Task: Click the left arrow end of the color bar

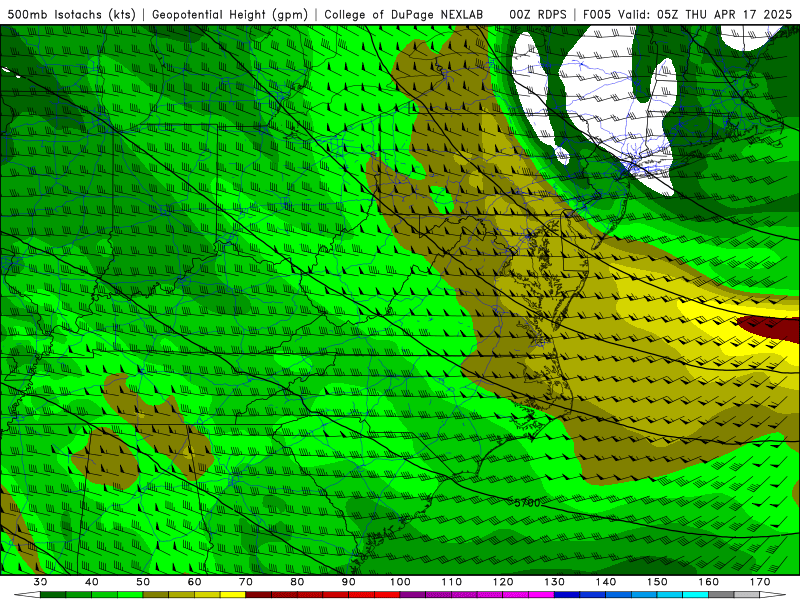Action: tap(27, 594)
